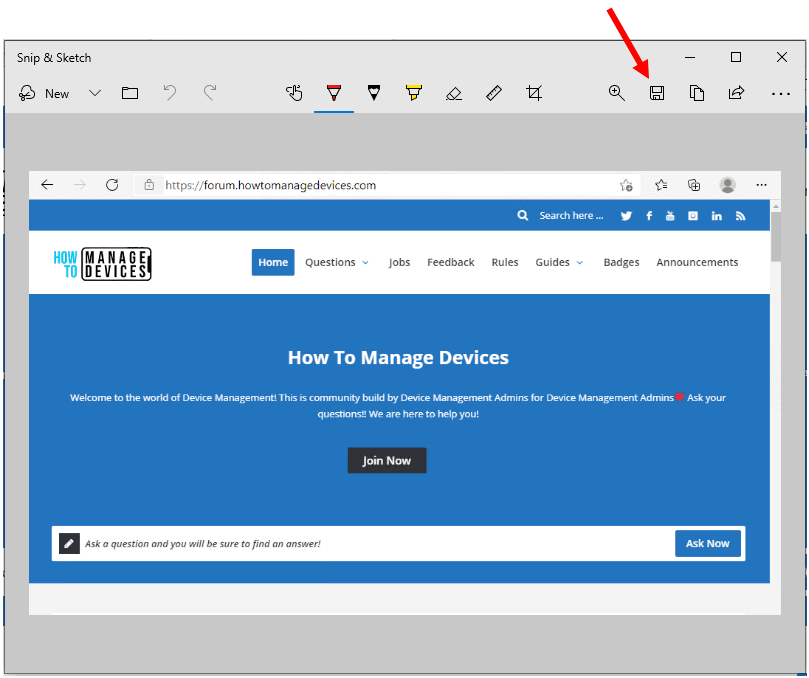Open the Guides tab in site navigation

[x=558, y=262]
